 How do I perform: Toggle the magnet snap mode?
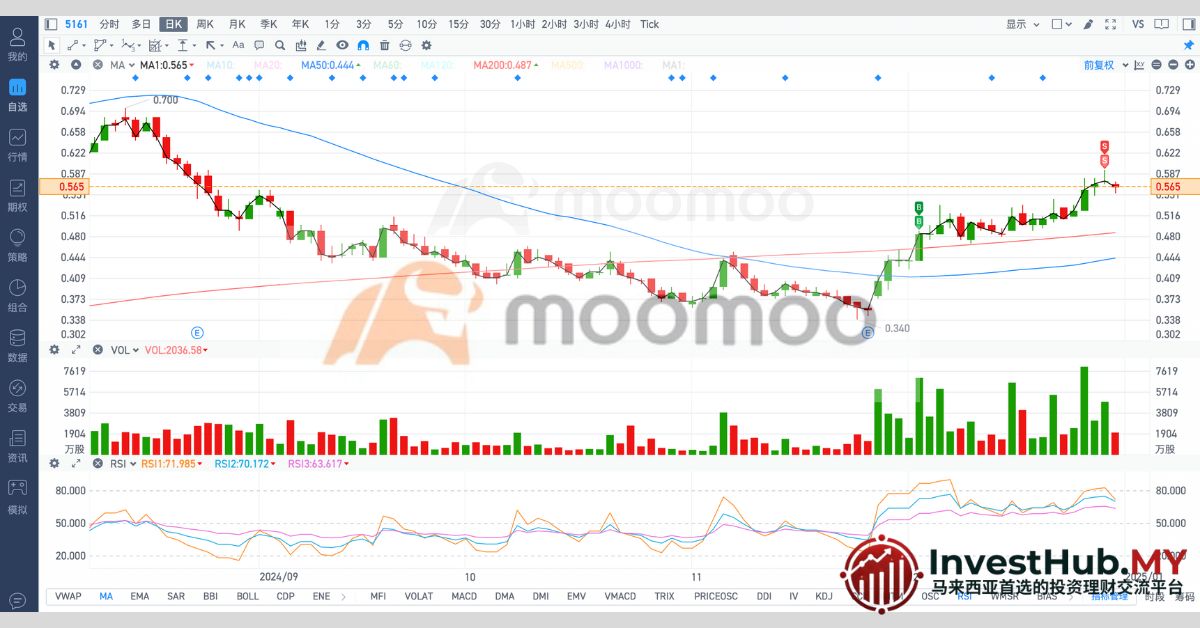tap(363, 44)
